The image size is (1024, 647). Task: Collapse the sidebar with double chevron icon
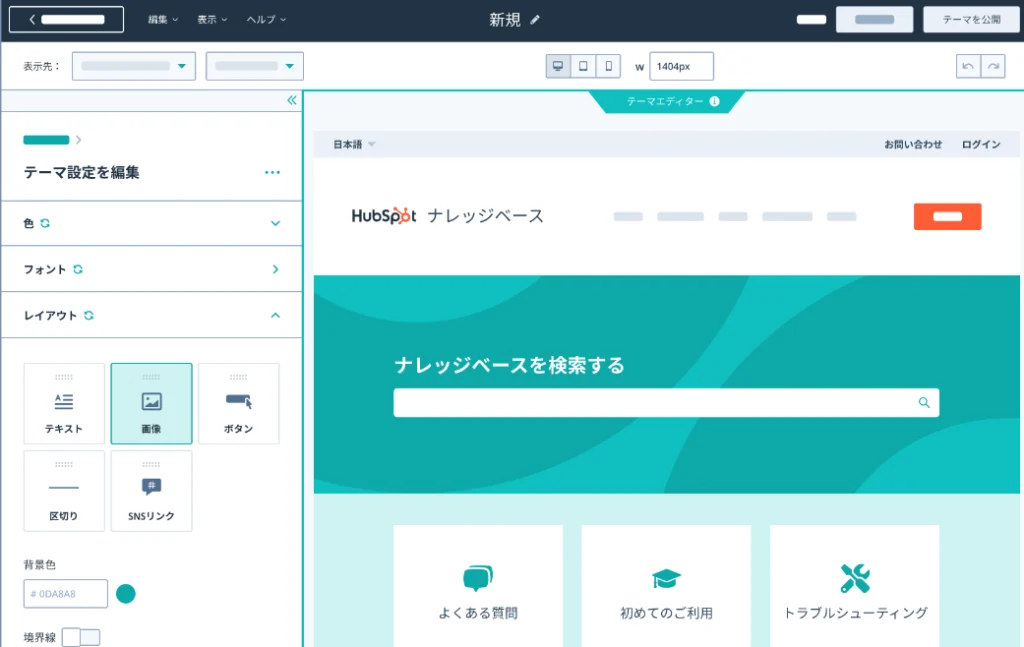click(x=291, y=100)
